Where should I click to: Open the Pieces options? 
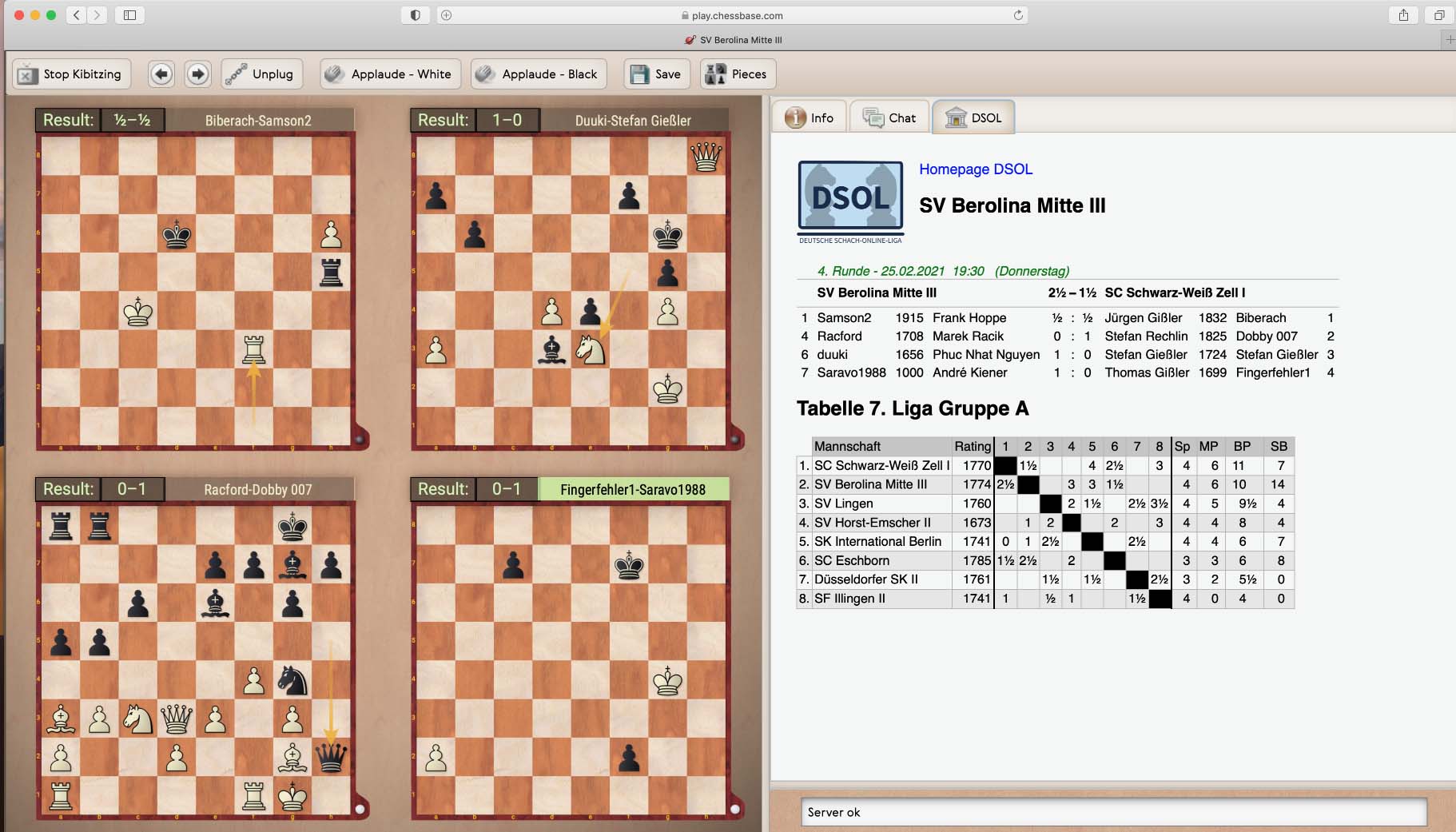tap(738, 74)
